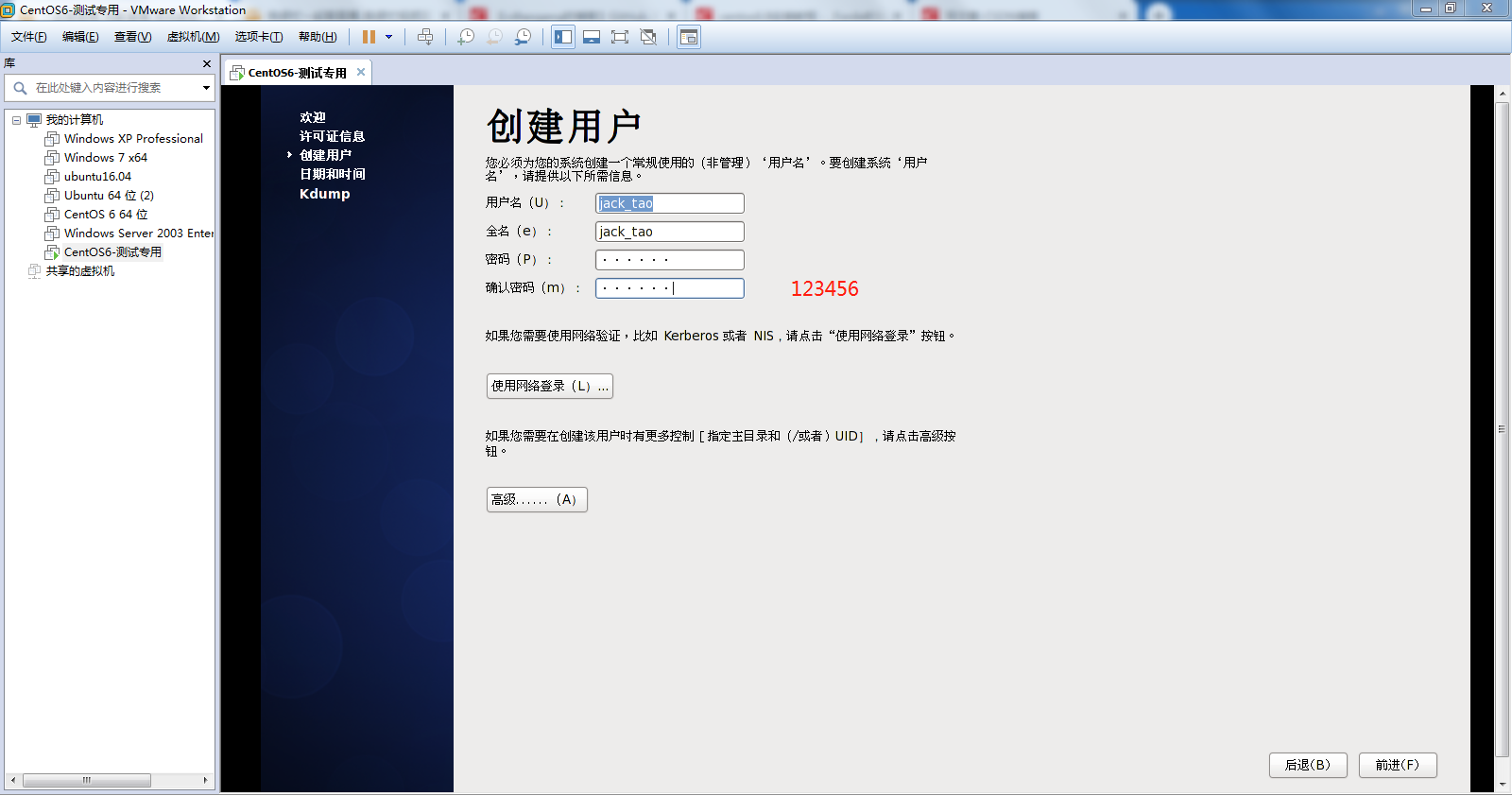The height and width of the screenshot is (796, 1512).
Task: Click the 确认密码 confirm password field
Action: click(x=670, y=288)
